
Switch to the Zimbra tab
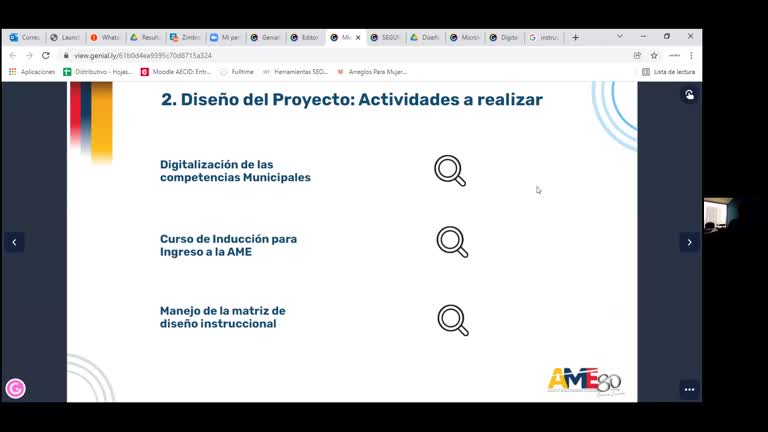pyautogui.click(x=185, y=37)
